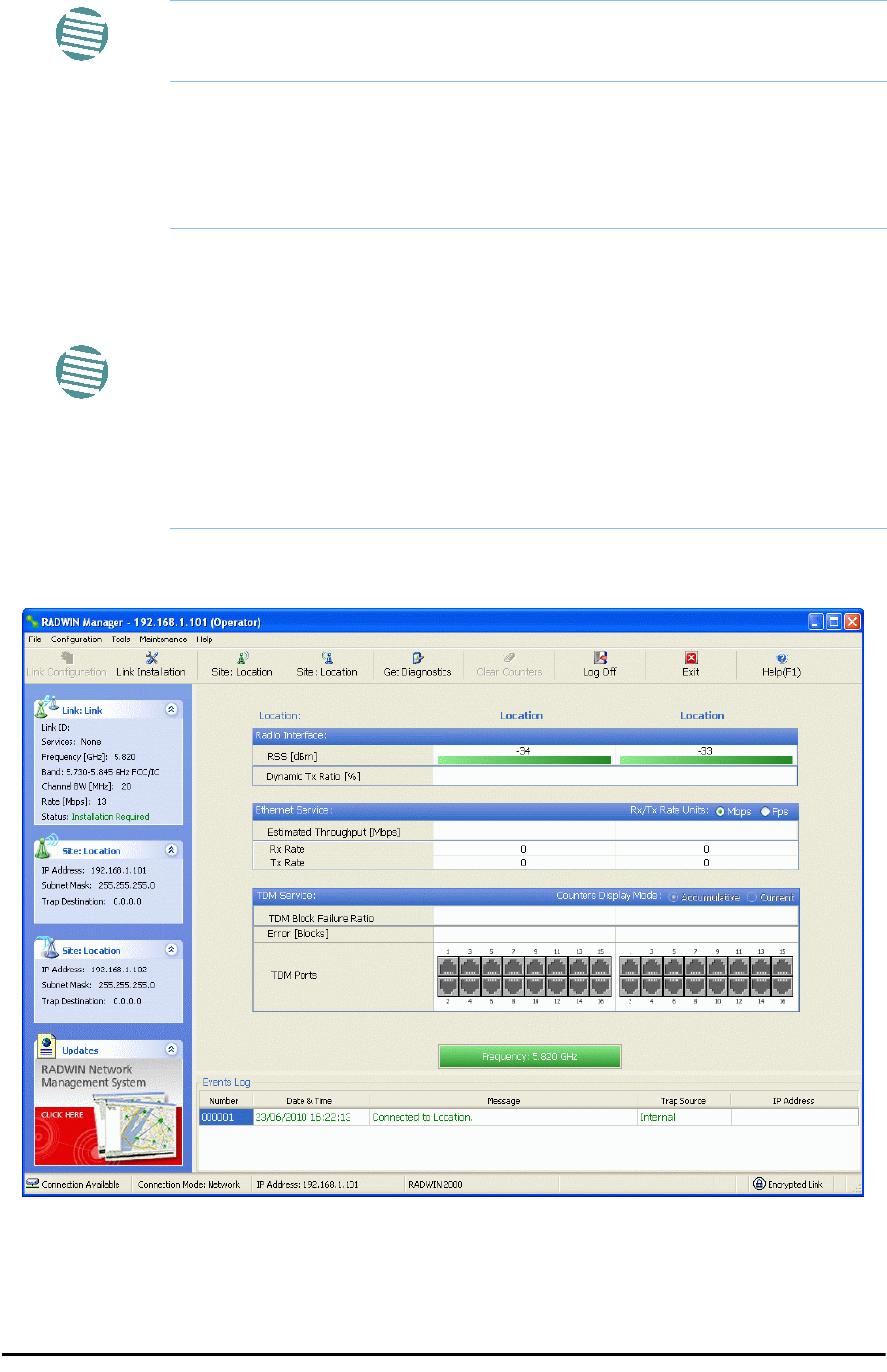Click the Message column header
This screenshot has height=1372, width=887.
click(x=503, y=1101)
